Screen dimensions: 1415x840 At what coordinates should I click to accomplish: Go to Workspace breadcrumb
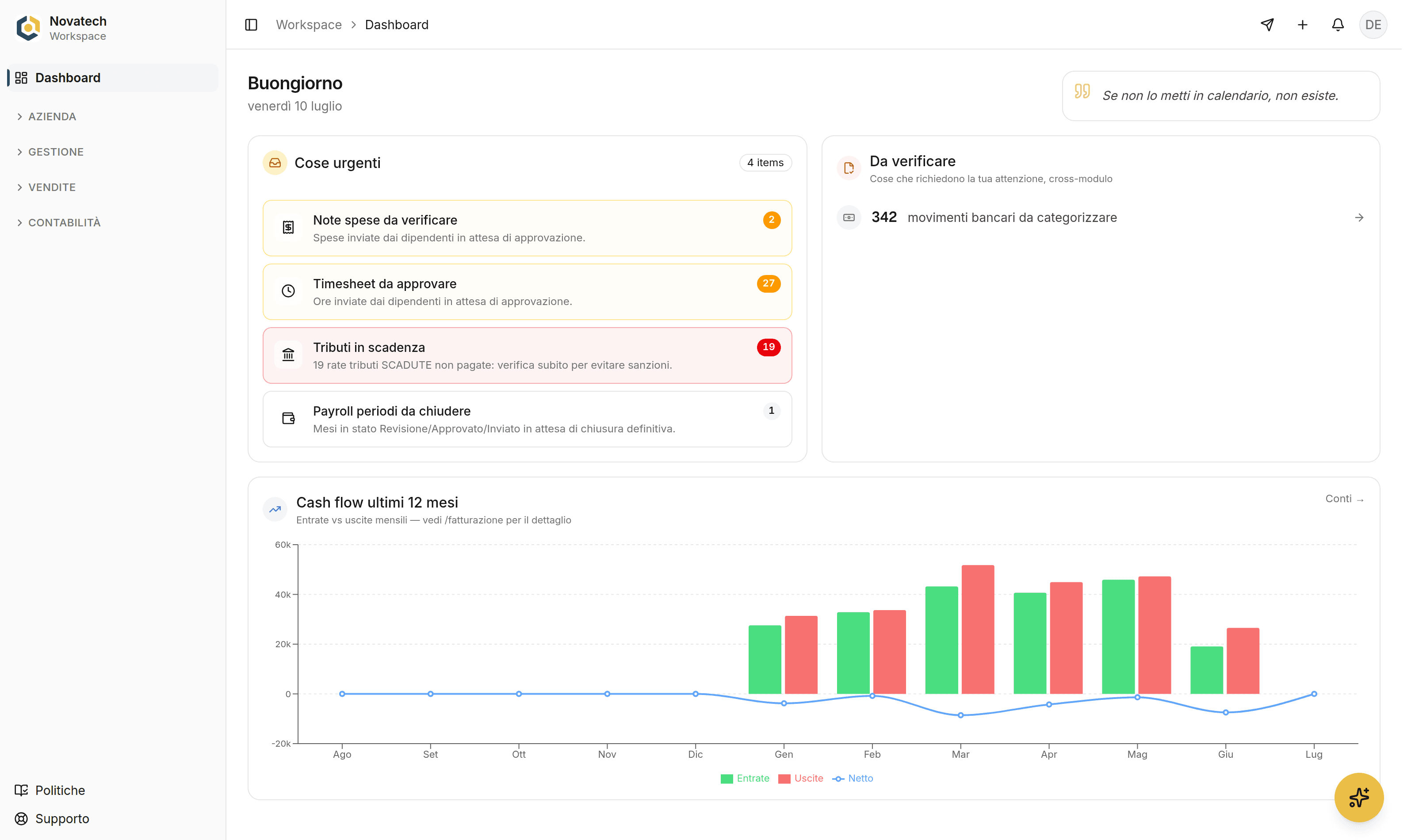coord(309,25)
